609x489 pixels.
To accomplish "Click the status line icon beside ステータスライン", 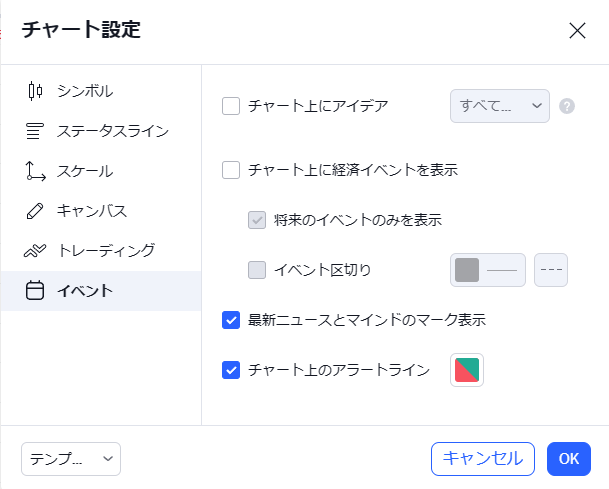I will coord(35,131).
